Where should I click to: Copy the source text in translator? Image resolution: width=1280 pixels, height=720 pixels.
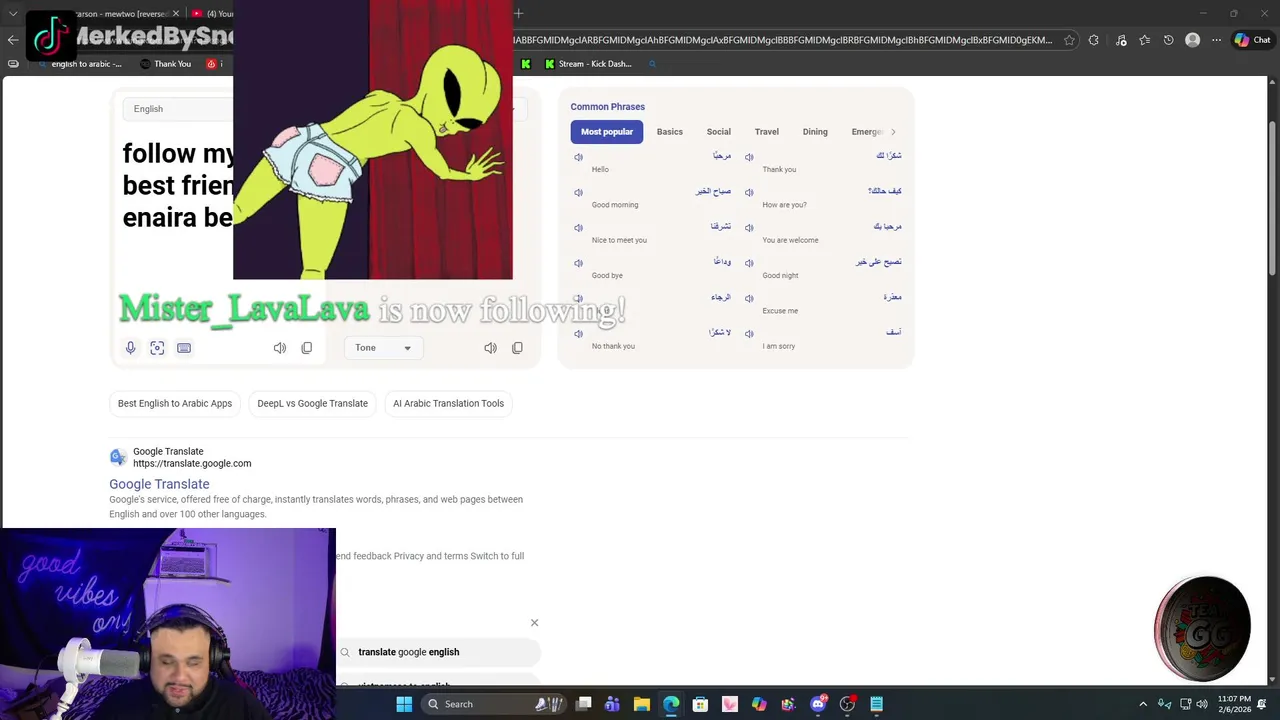coord(307,348)
